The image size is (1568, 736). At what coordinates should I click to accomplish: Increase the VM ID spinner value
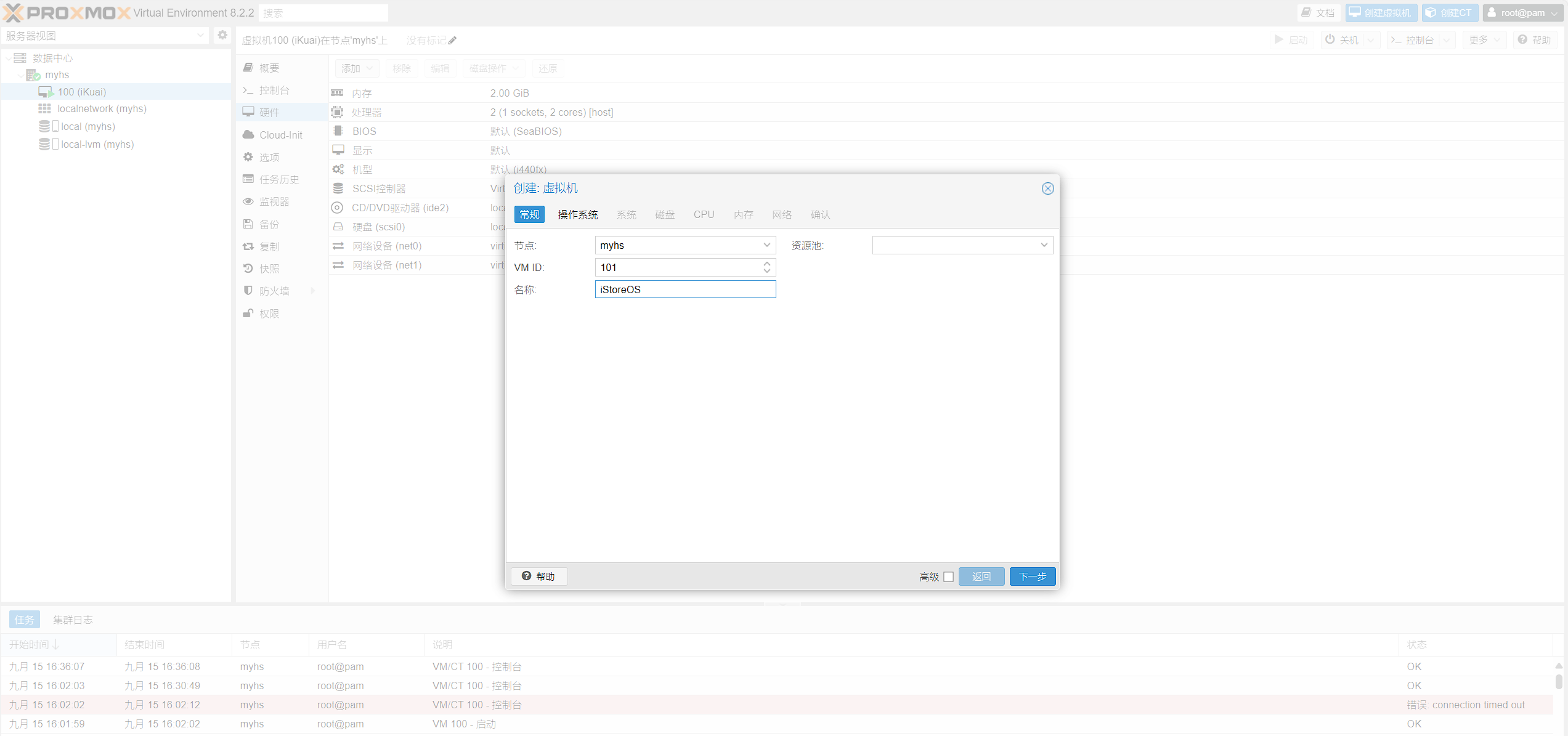pos(766,264)
